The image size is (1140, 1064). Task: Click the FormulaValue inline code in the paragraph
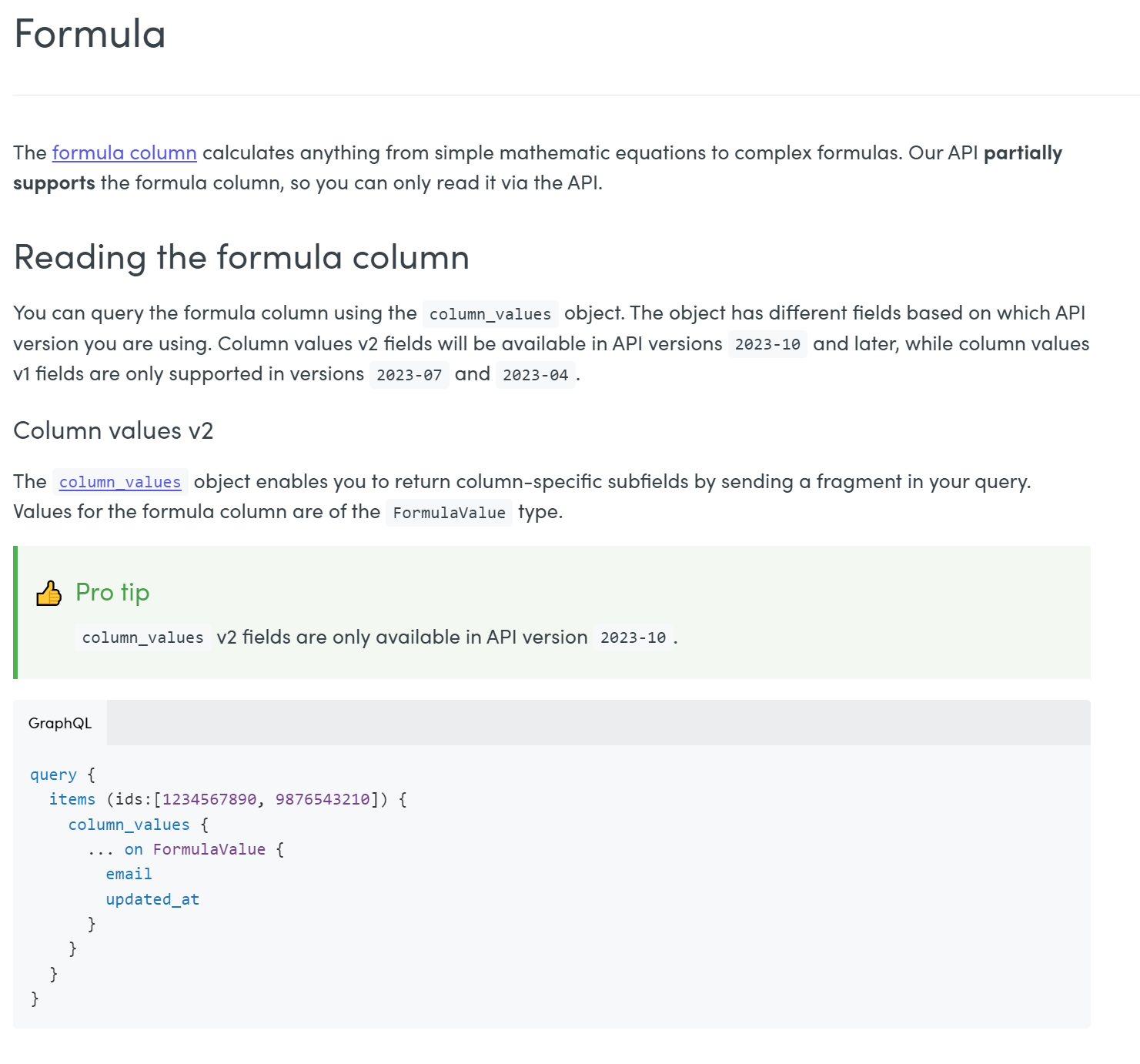point(449,513)
